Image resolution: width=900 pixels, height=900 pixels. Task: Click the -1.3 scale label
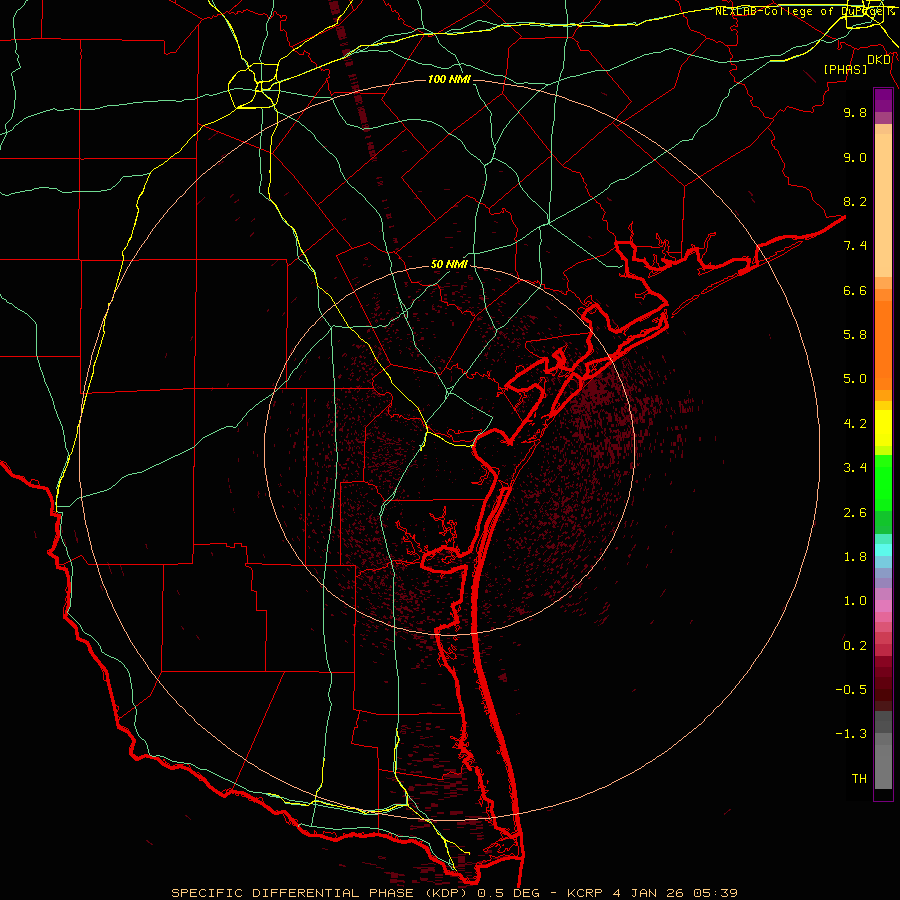click(x=851, y=734)
